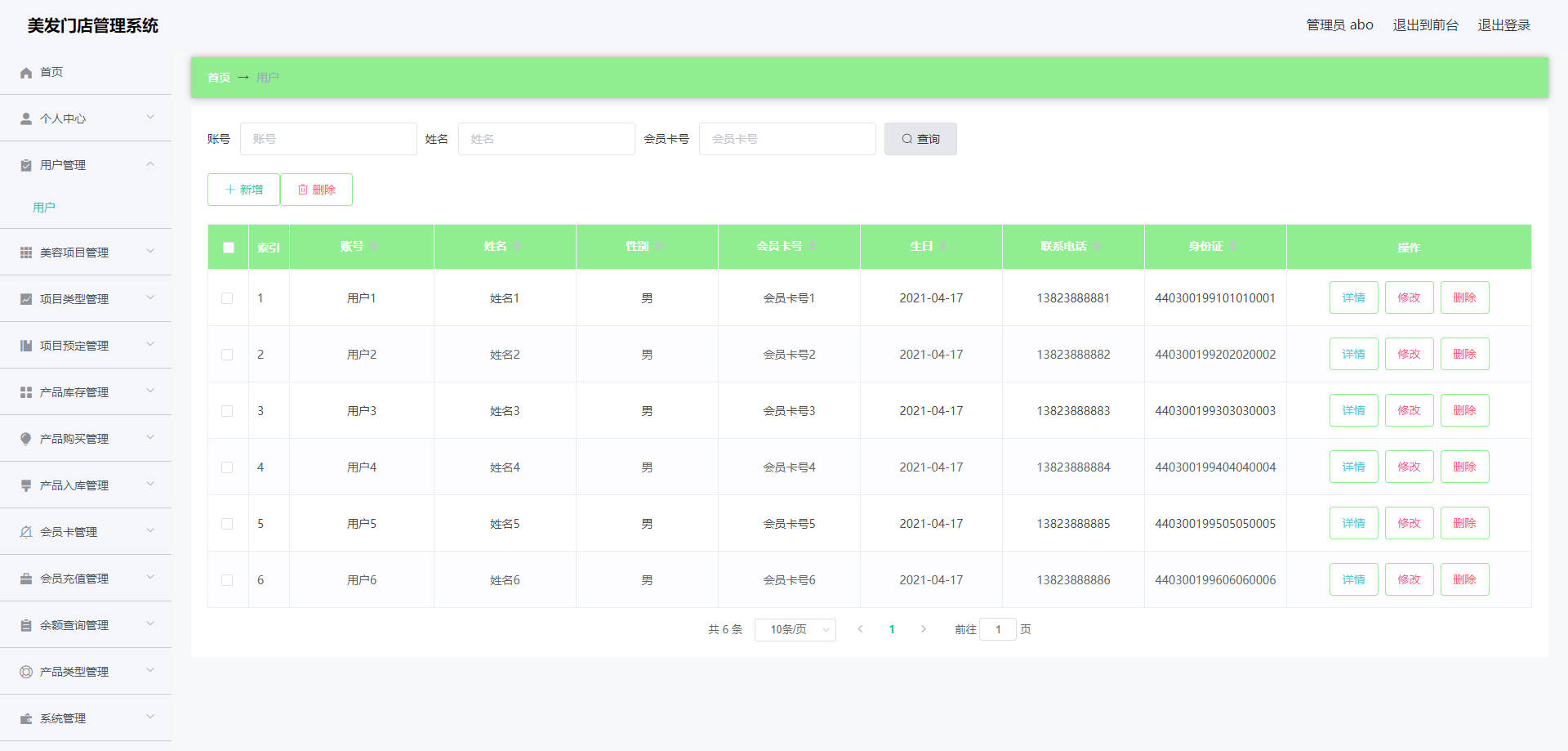Expand the 会员卡管理 menu chevron
Screen dimensions: 1568x751
coord(150,531)
